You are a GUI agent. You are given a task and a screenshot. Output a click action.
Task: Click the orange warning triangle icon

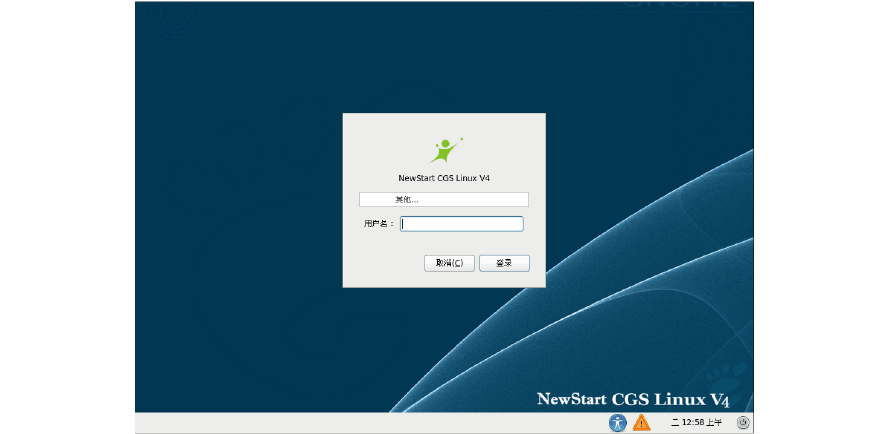pos(641,423)
